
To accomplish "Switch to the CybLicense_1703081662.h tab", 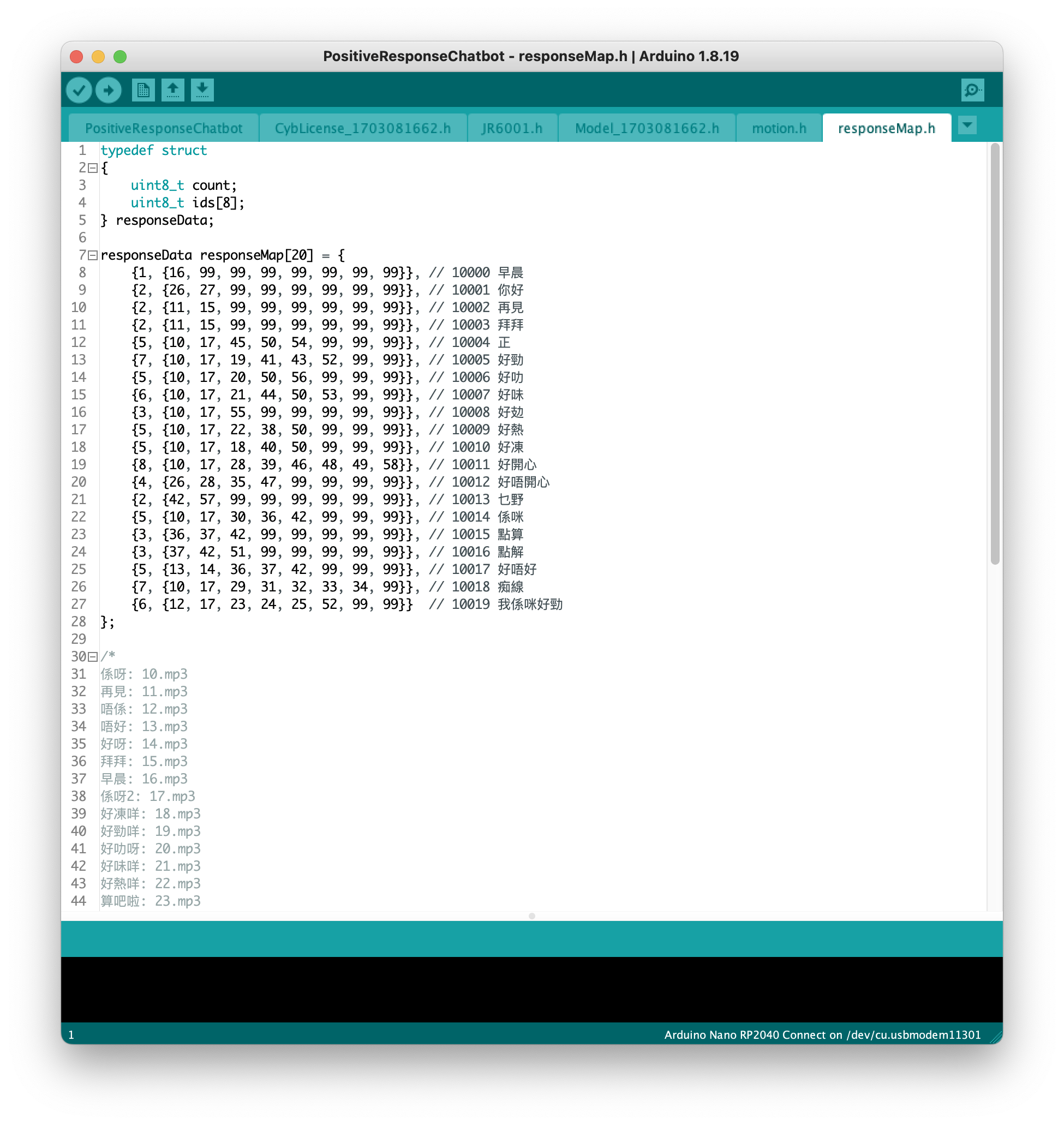I will (362, 128).
